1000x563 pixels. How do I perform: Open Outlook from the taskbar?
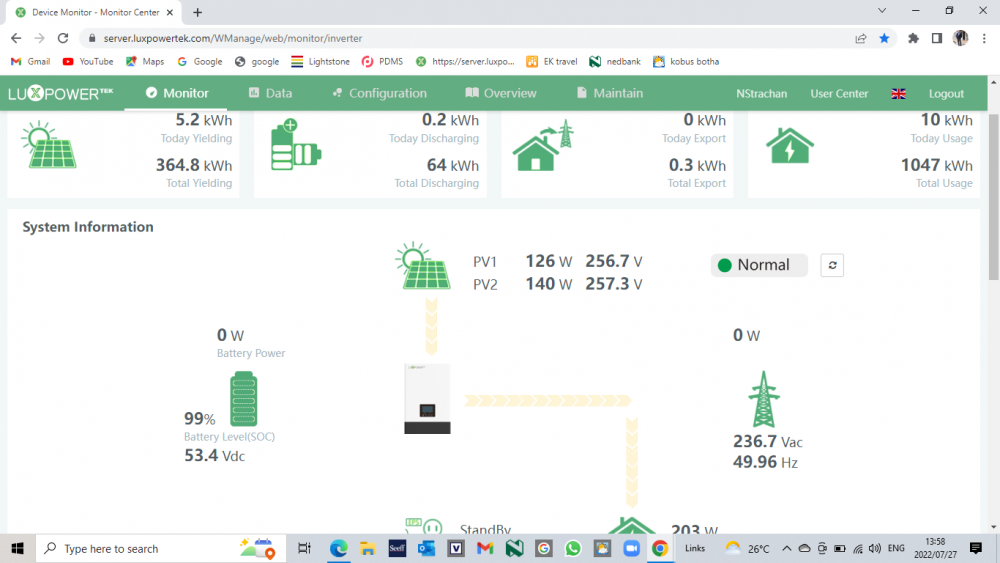427,548
